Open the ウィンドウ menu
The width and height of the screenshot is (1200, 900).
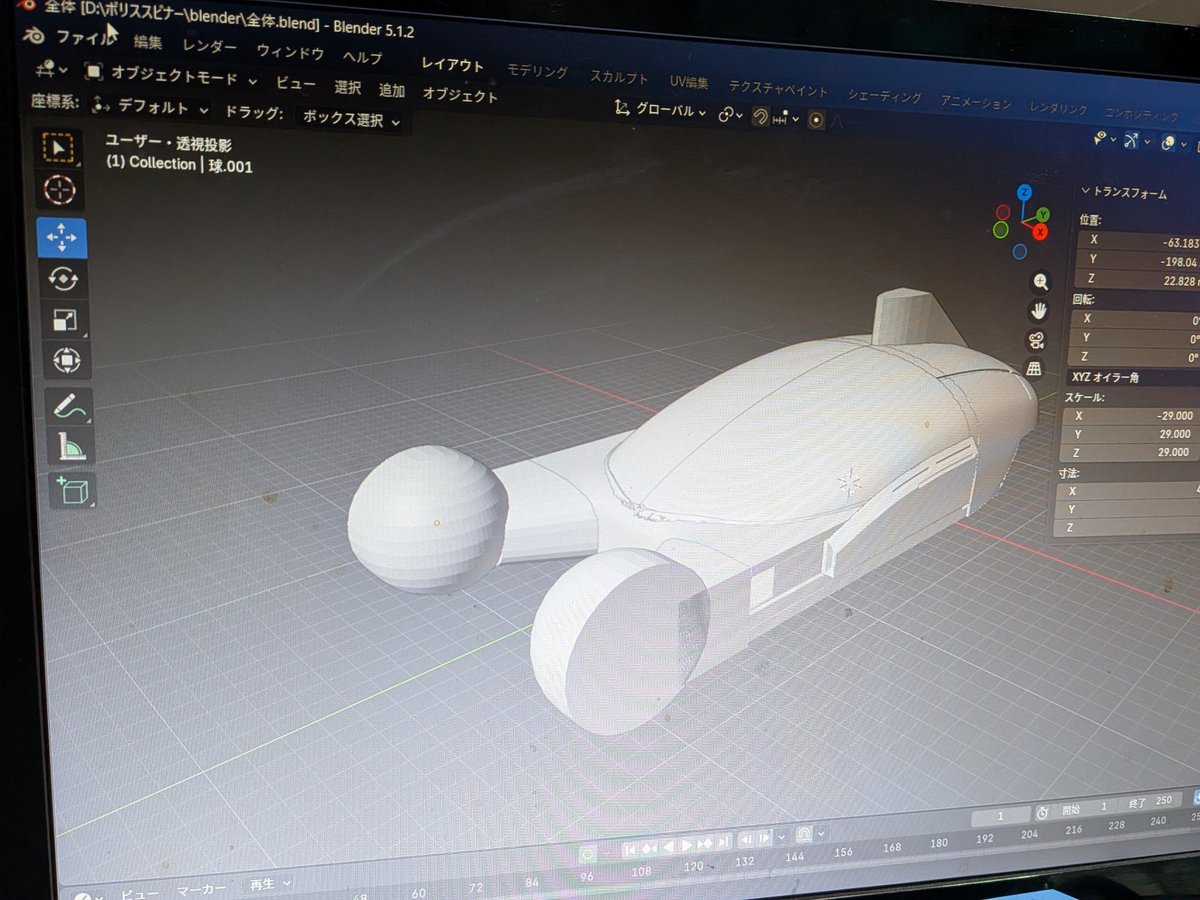[x=290, y=51]
